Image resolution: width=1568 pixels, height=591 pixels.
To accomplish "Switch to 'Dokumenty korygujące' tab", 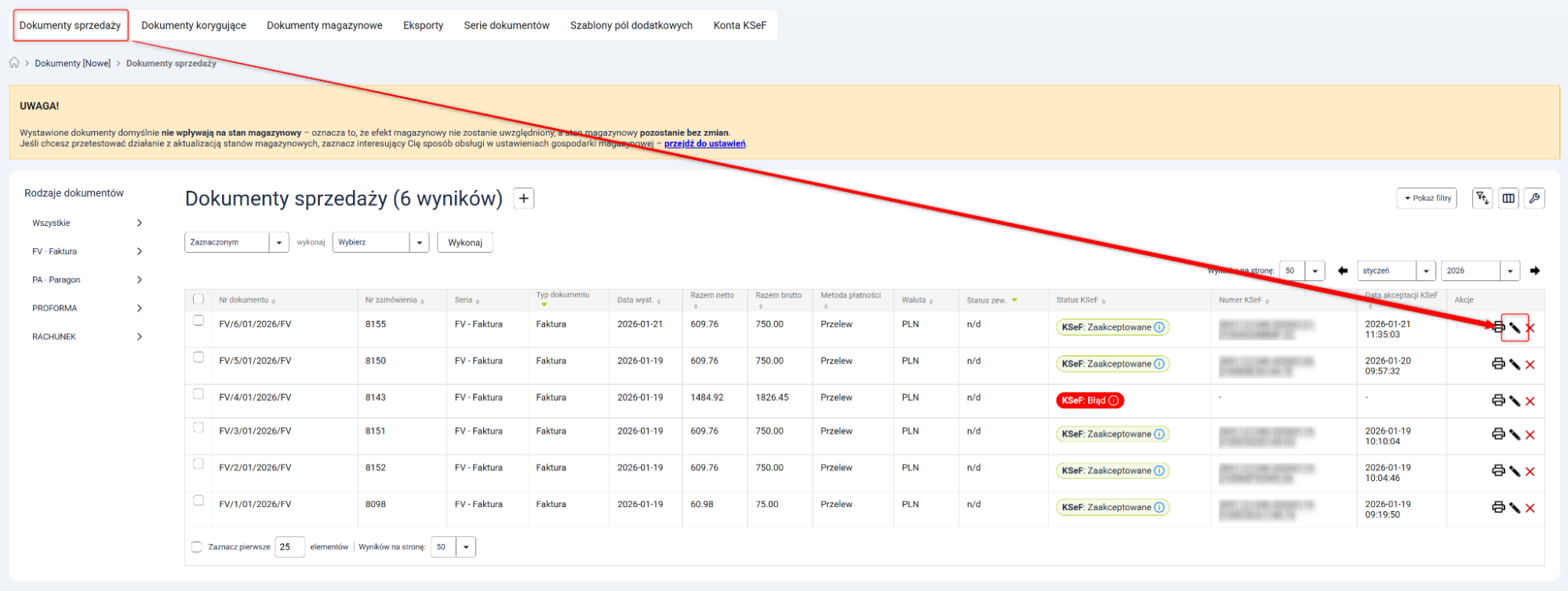I will [194, 25].
